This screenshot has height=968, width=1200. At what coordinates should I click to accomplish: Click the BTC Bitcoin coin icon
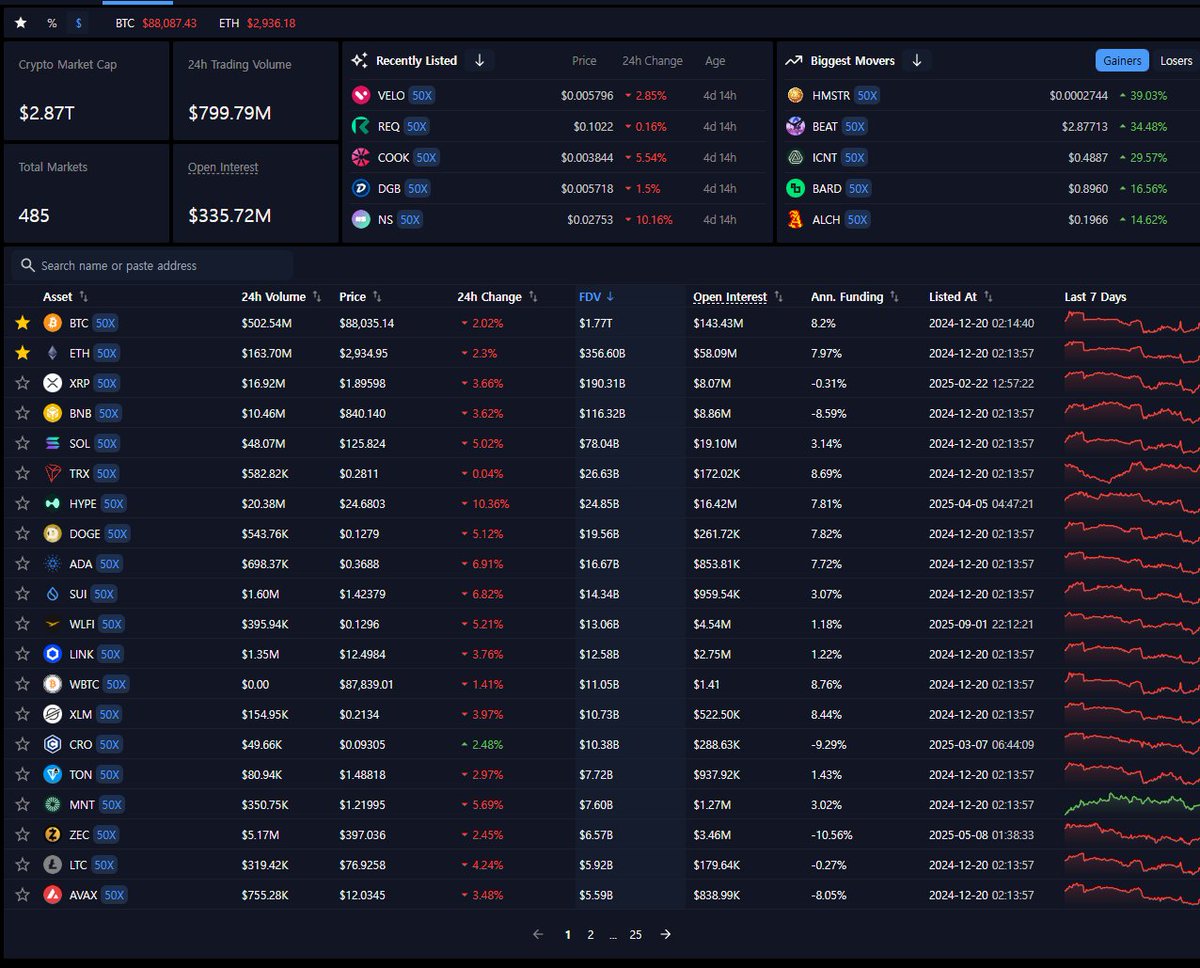(52, 323)
